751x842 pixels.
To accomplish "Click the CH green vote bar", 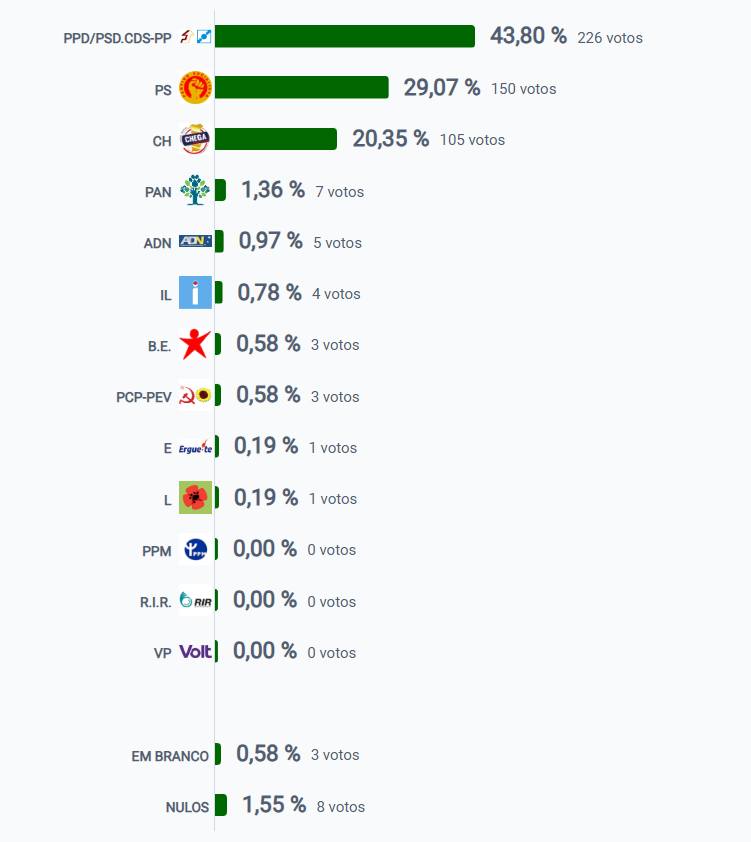I will (275, 139).
